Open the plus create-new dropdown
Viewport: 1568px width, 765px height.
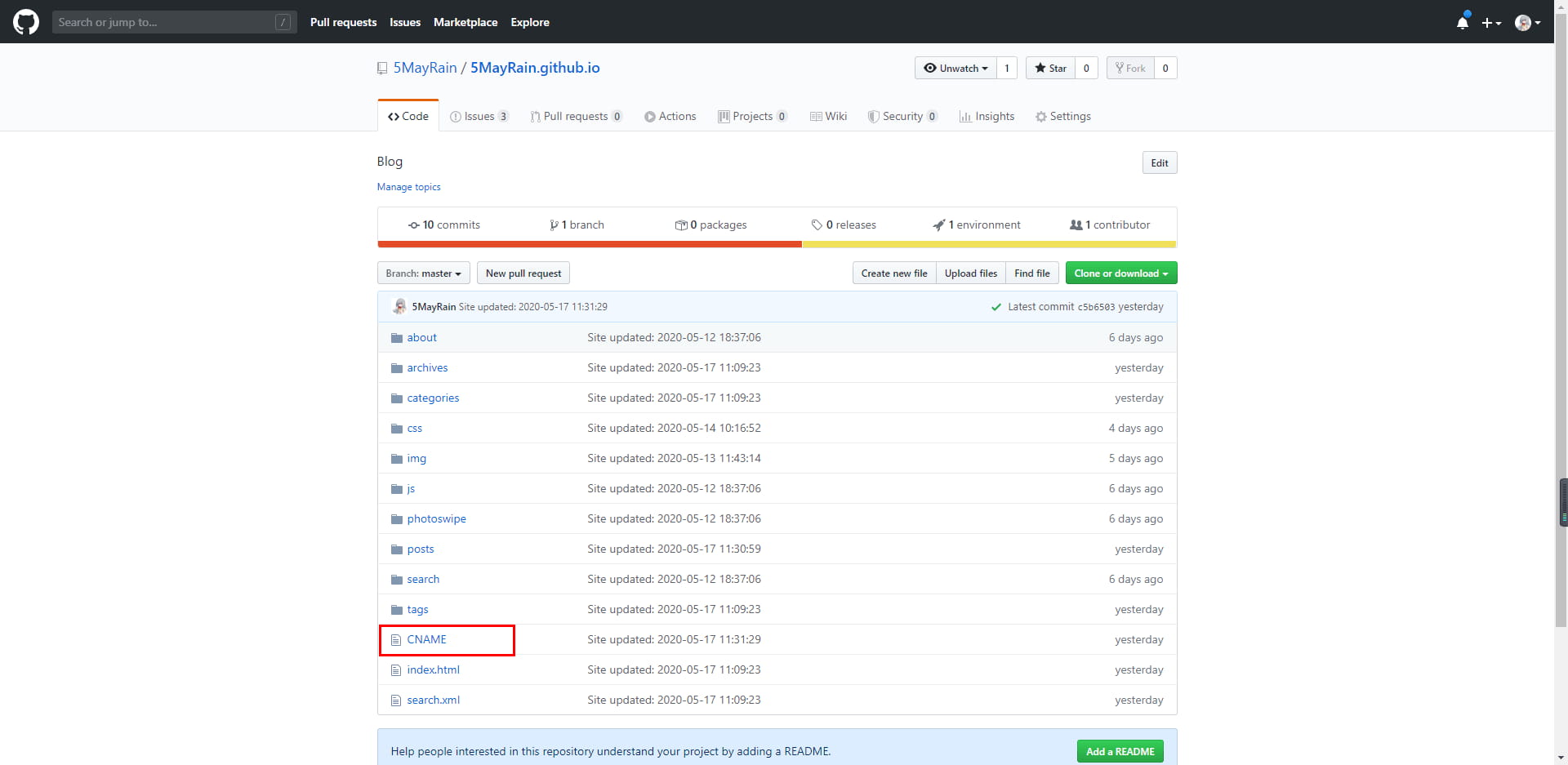point(1491,23)
